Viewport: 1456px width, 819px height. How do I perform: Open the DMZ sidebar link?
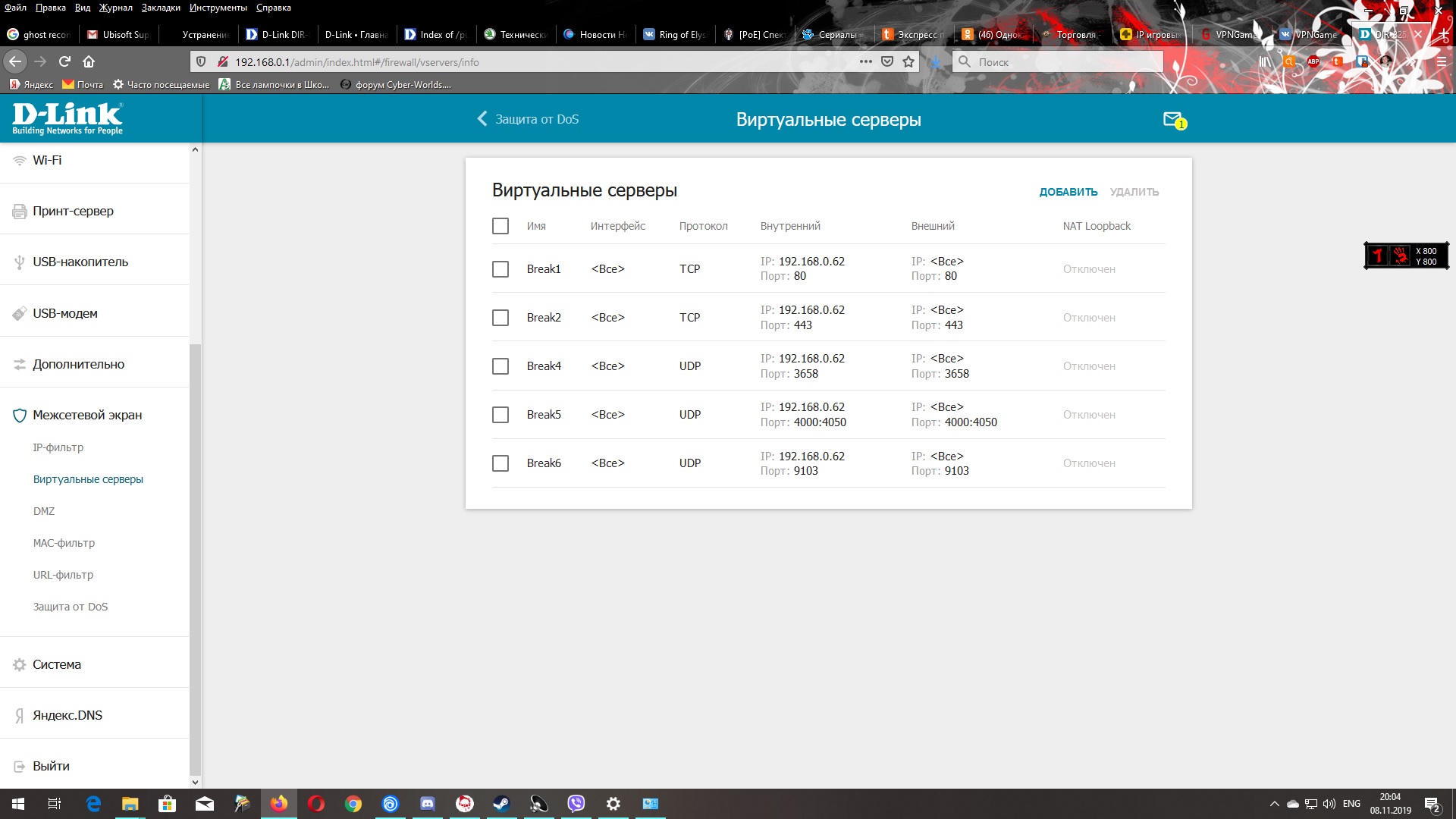coord(44,511)
